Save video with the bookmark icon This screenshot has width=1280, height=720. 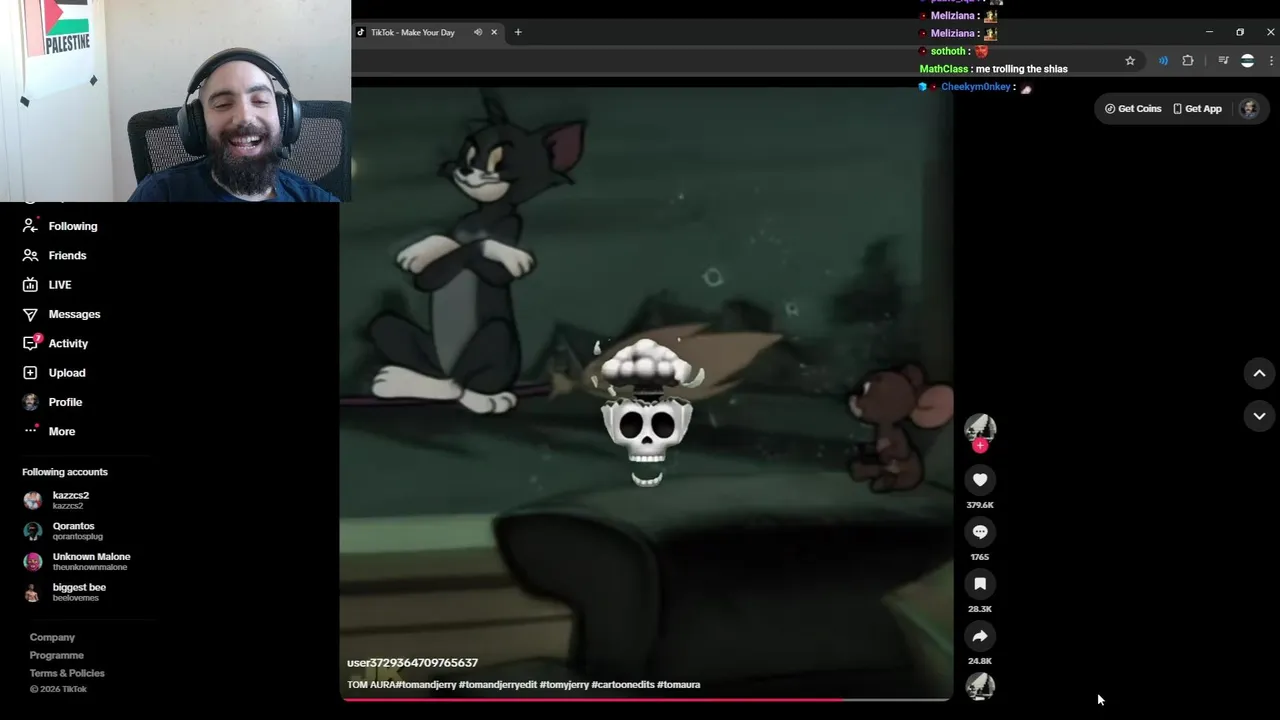click(980, 584)
